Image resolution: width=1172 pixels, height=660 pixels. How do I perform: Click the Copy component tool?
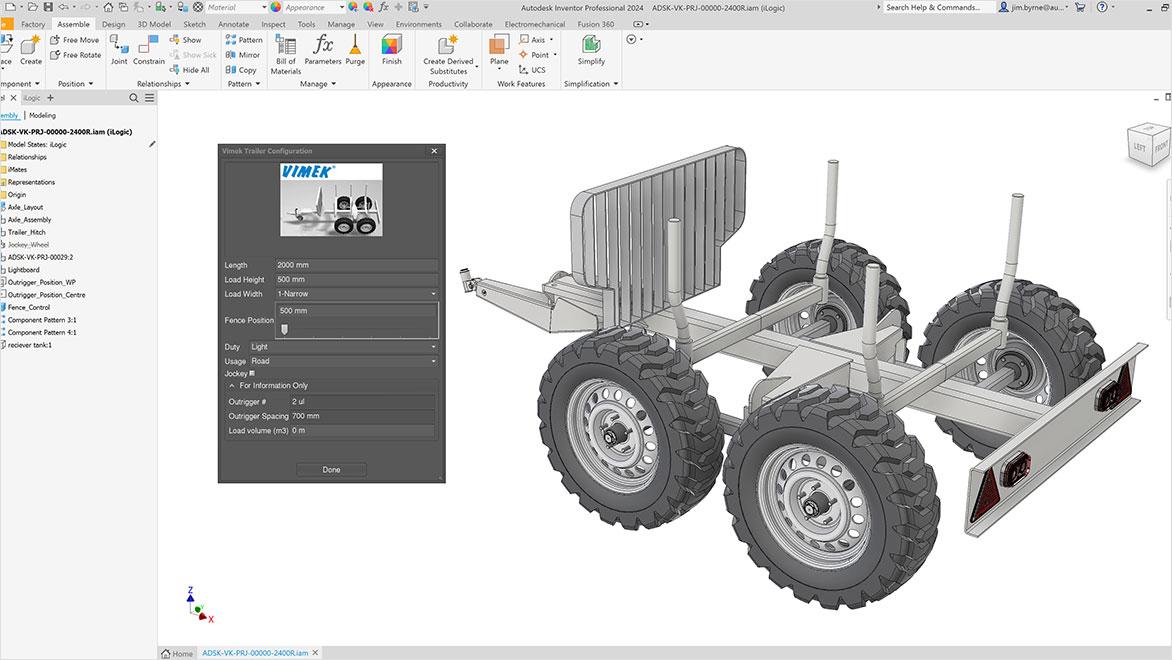point(241,70)
